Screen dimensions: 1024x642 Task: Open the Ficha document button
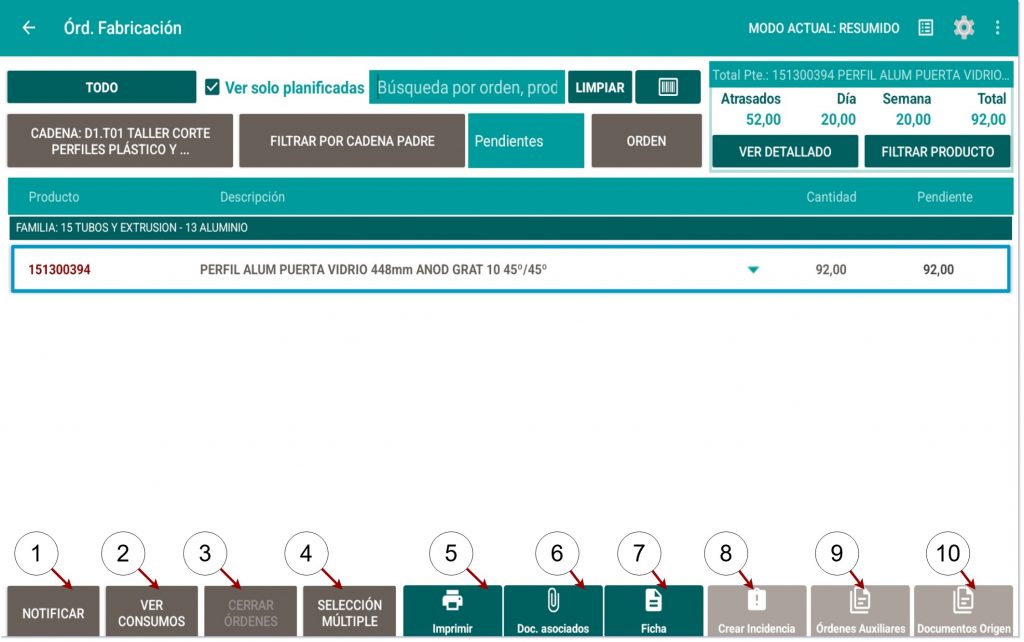653,611
